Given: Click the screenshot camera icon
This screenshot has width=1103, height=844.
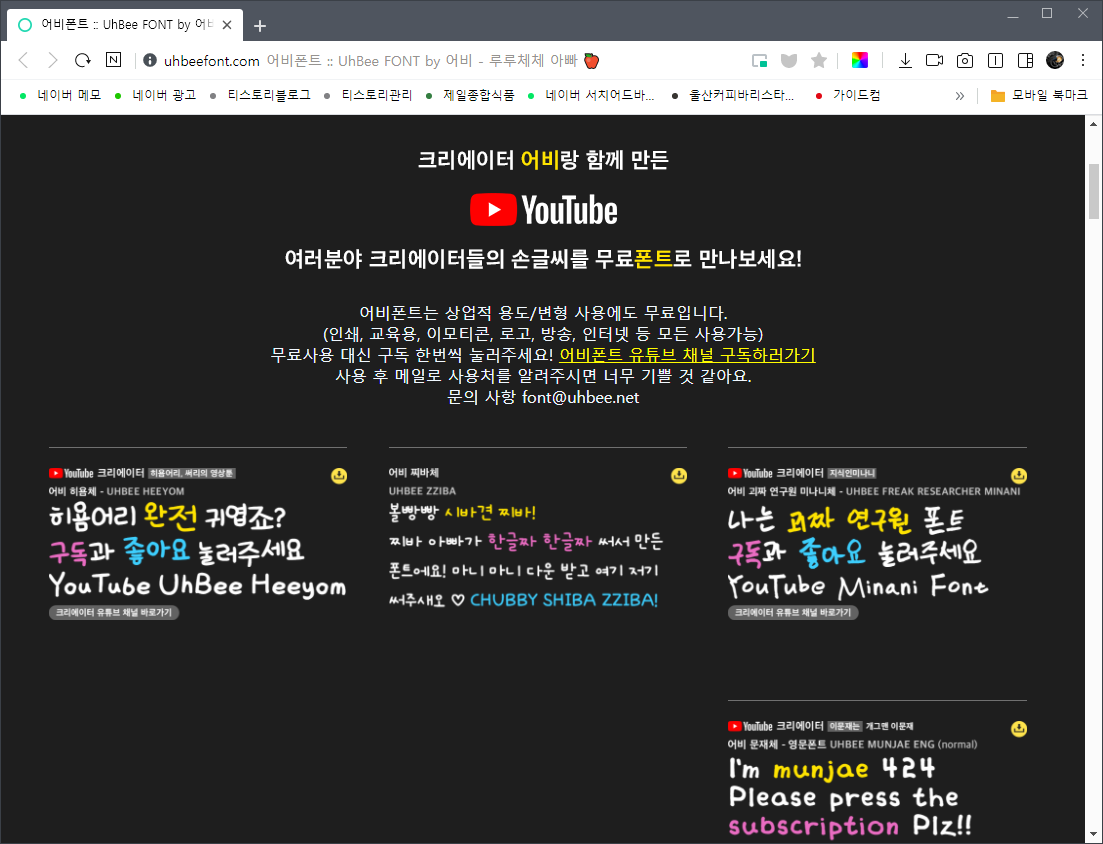Looking at the screenshot, I should (964, 60).
